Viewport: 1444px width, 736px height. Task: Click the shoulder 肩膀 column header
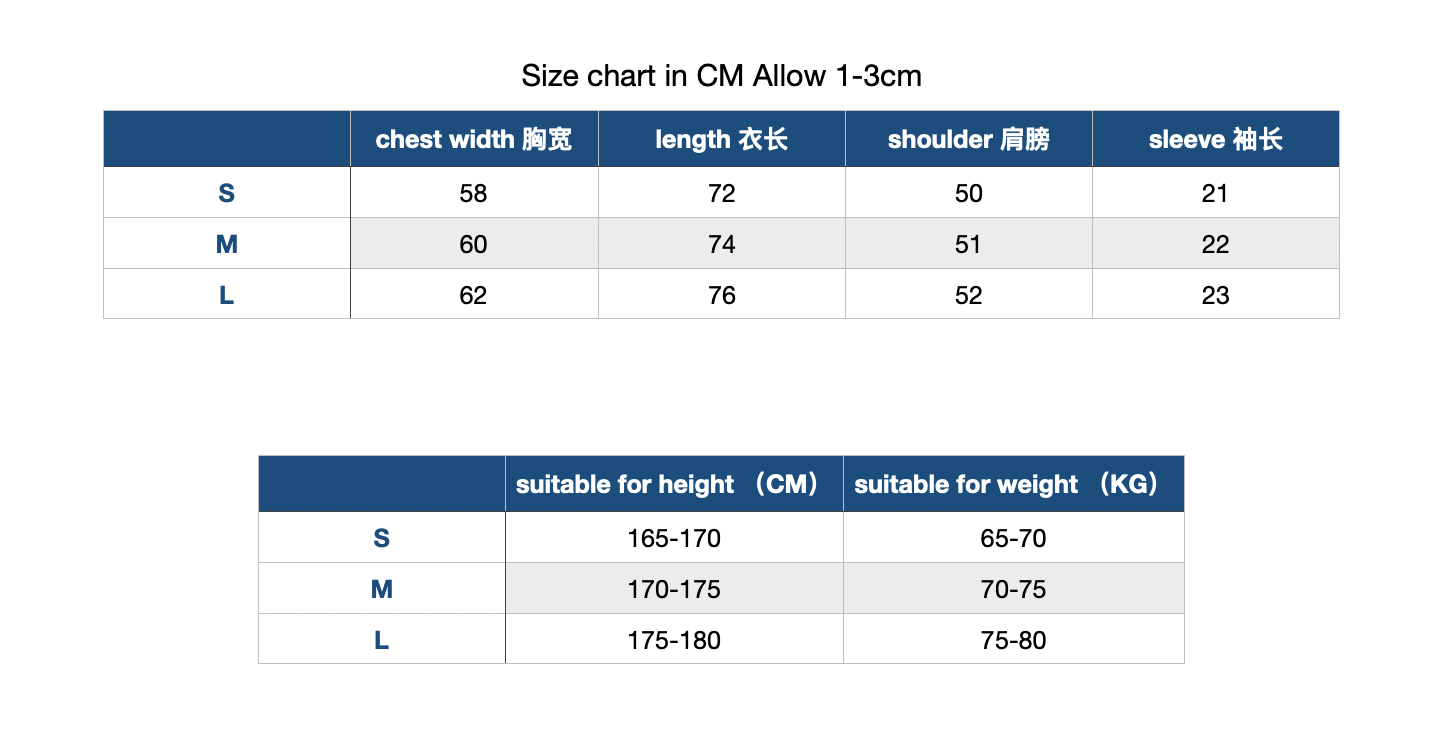point(969,139)
